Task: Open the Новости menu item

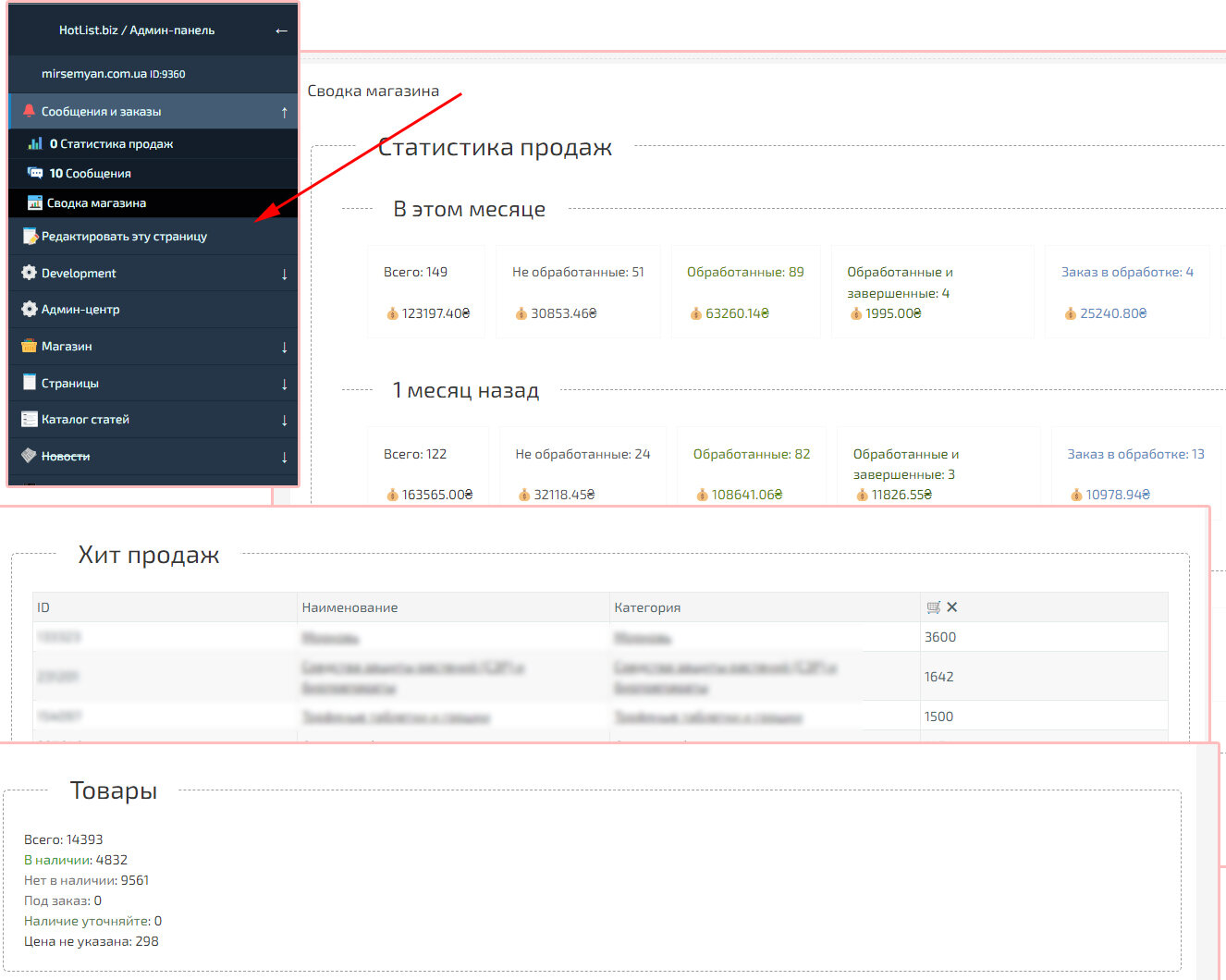Action: [66, 456]
